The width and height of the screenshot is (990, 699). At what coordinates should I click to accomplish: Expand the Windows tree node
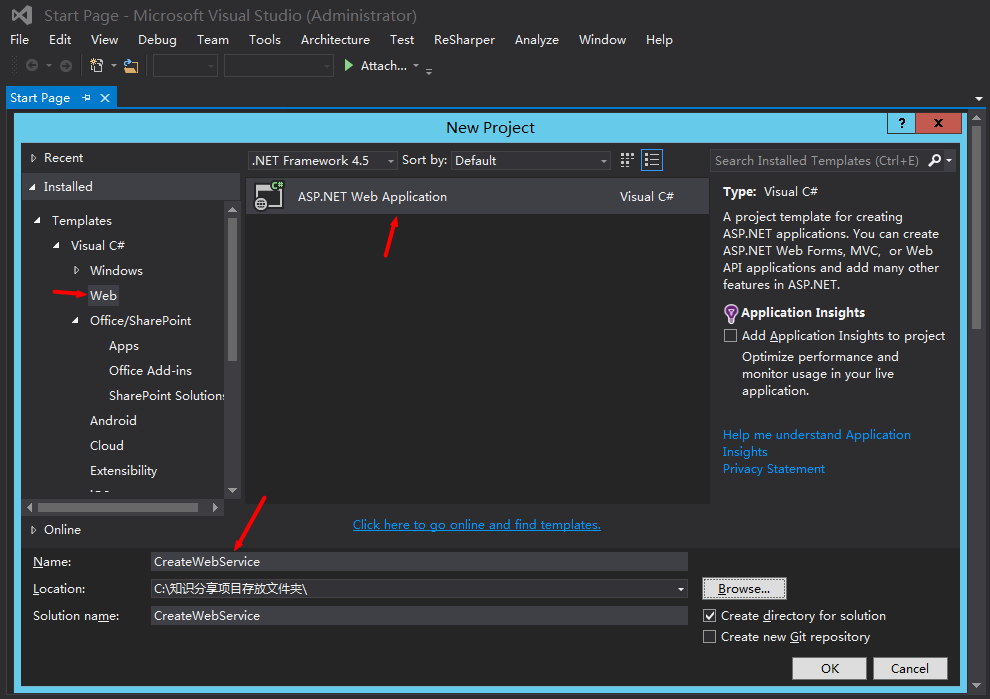76,270
